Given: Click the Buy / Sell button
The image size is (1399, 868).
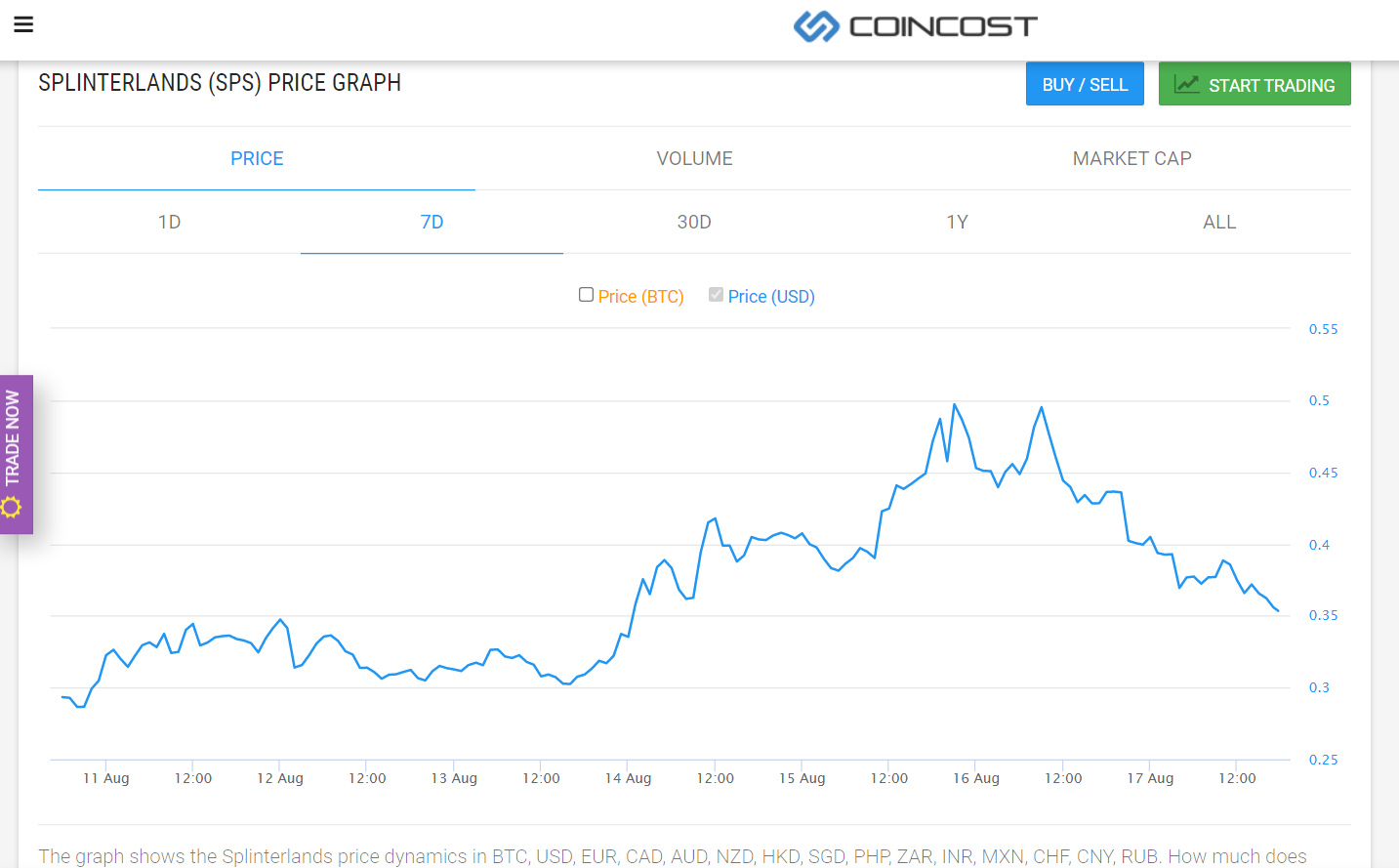Looking at the screenshot, I should click(x=1085, y=84).
